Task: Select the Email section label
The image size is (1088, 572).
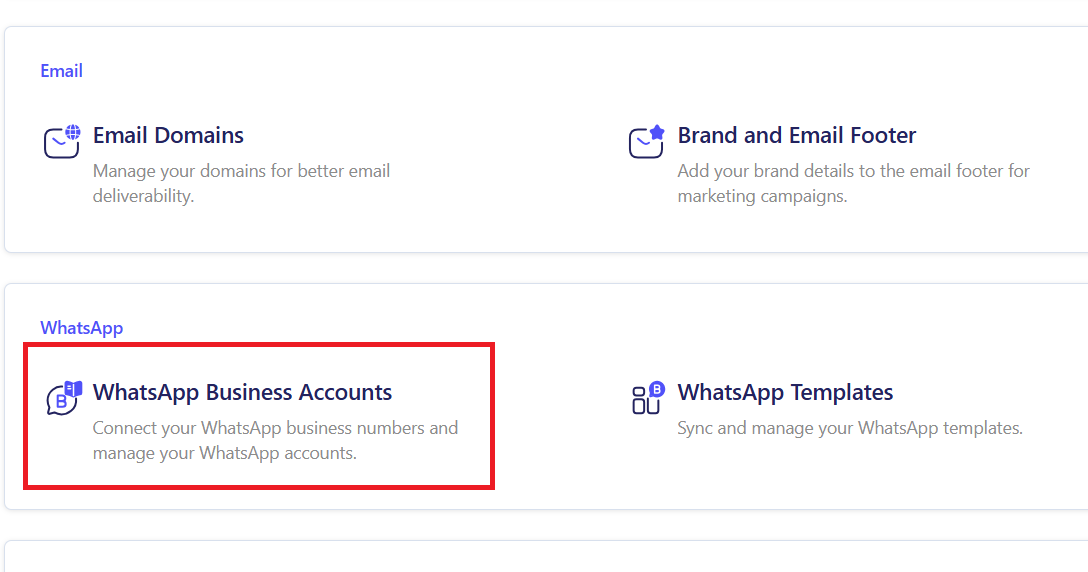Action: (x=61, y=71)
